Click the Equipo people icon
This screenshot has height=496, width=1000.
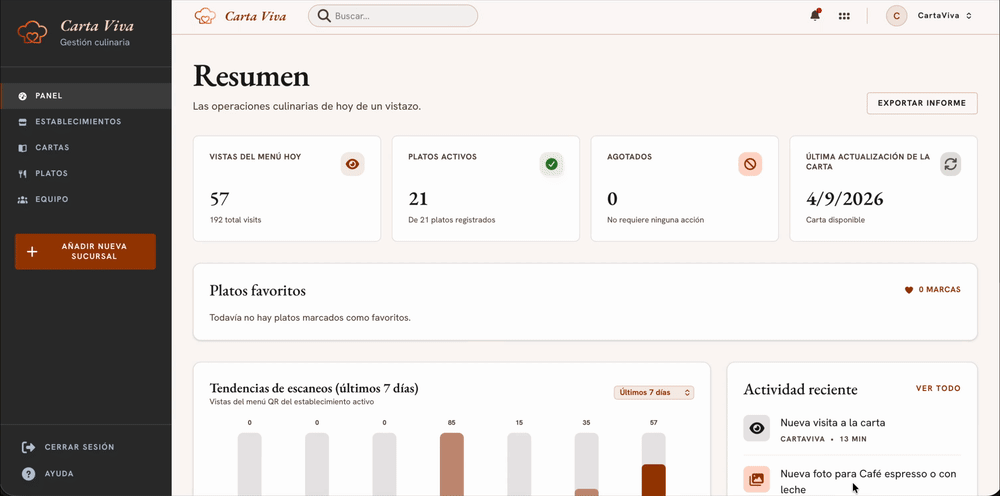click(23, 200)
